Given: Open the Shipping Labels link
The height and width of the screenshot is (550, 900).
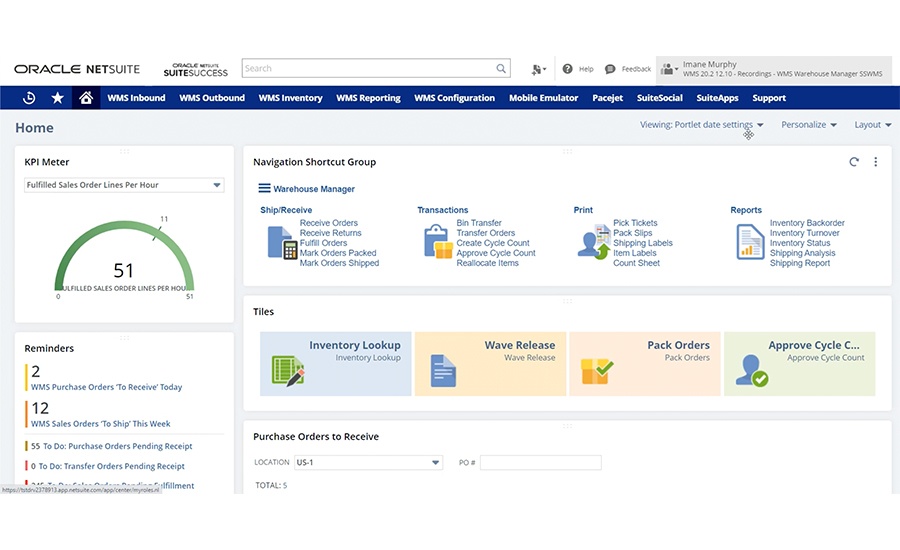Looking at the screenshot, I should point(643,243).
